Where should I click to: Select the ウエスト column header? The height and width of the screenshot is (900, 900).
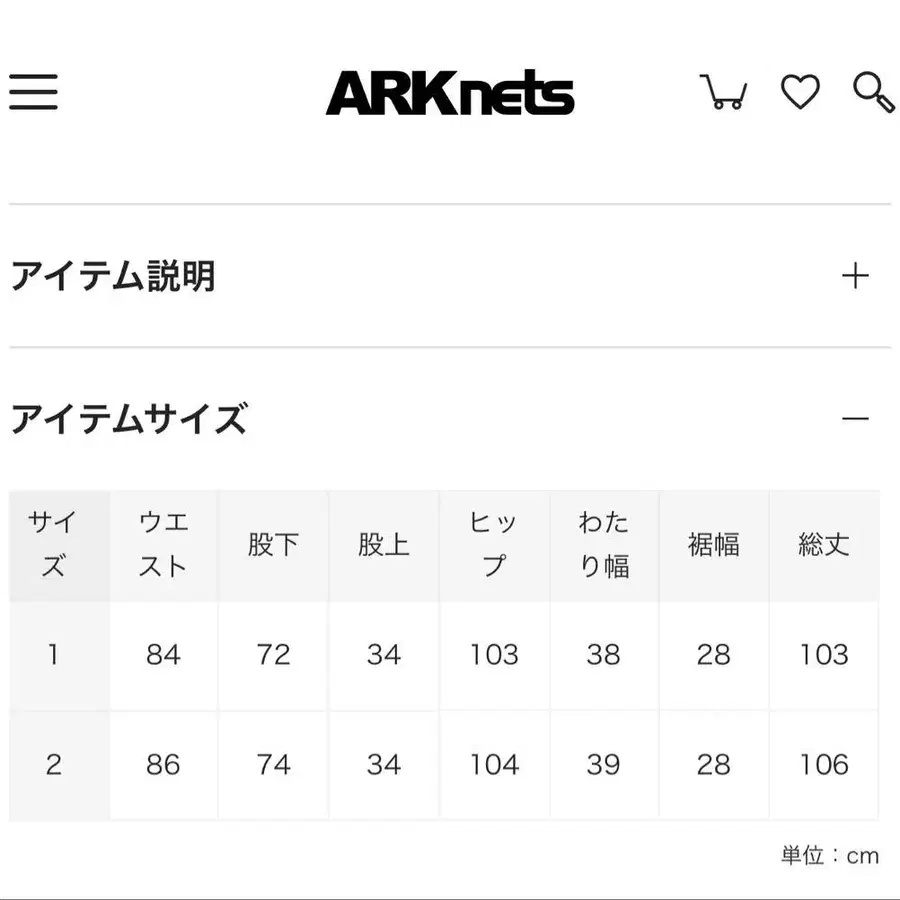[x=163, y=545]
